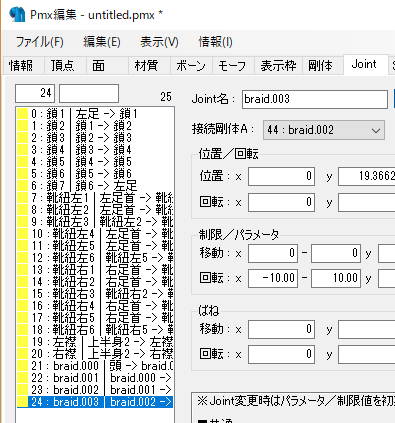Select joint row 11 : 靴紐左5

point(95,246)
